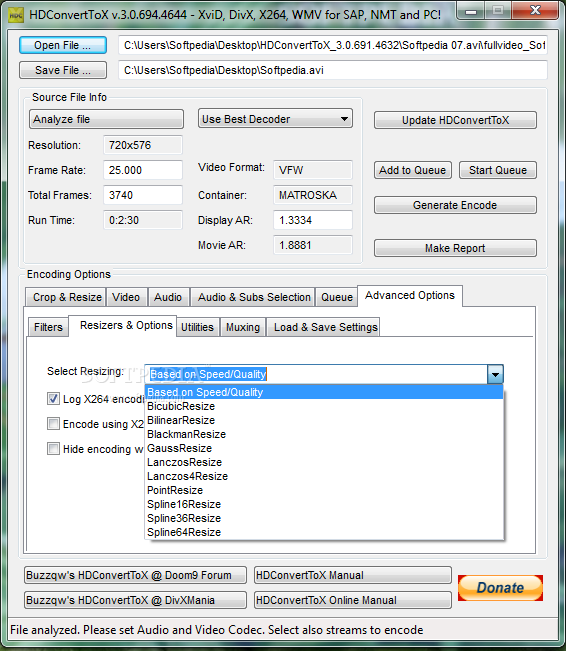The height and width of the screenshot is (651, 566).
Task: Click the Frame Rate 25.000 field
Action: [143, 170]
